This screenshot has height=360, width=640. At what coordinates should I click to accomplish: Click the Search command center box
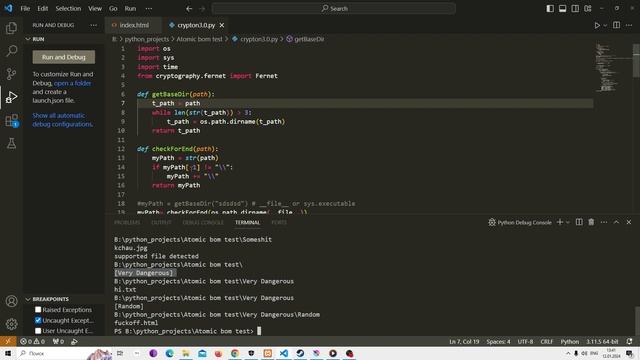334,8
